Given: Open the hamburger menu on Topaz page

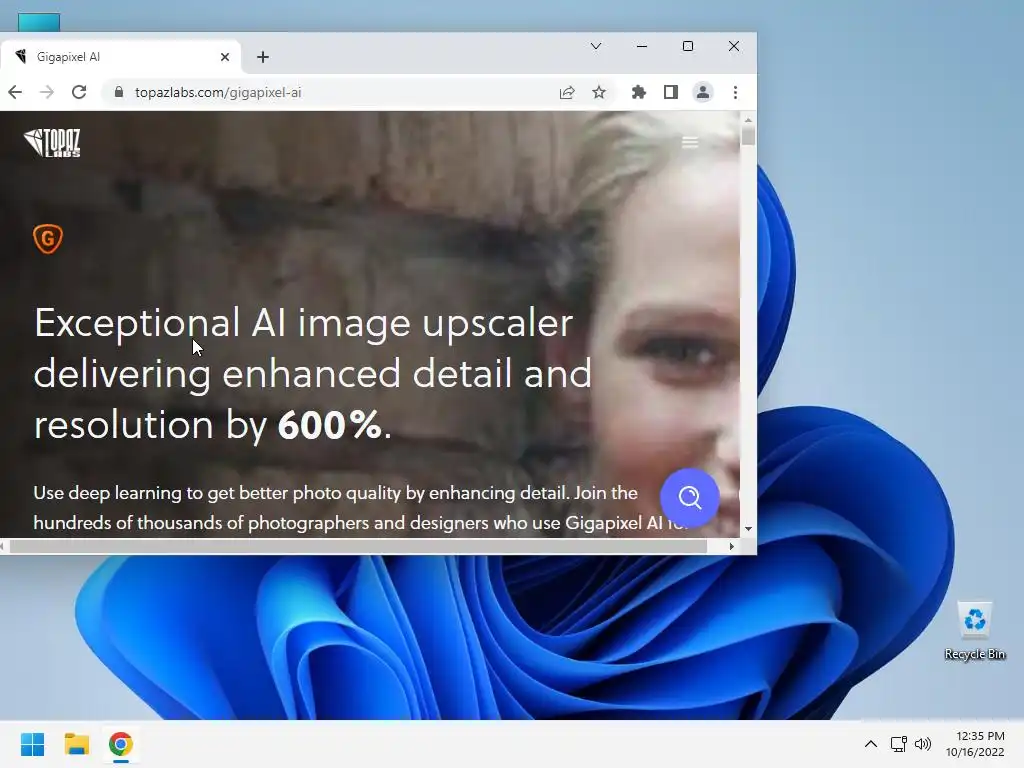Looking at the screenshot, I should pos(690,142).
